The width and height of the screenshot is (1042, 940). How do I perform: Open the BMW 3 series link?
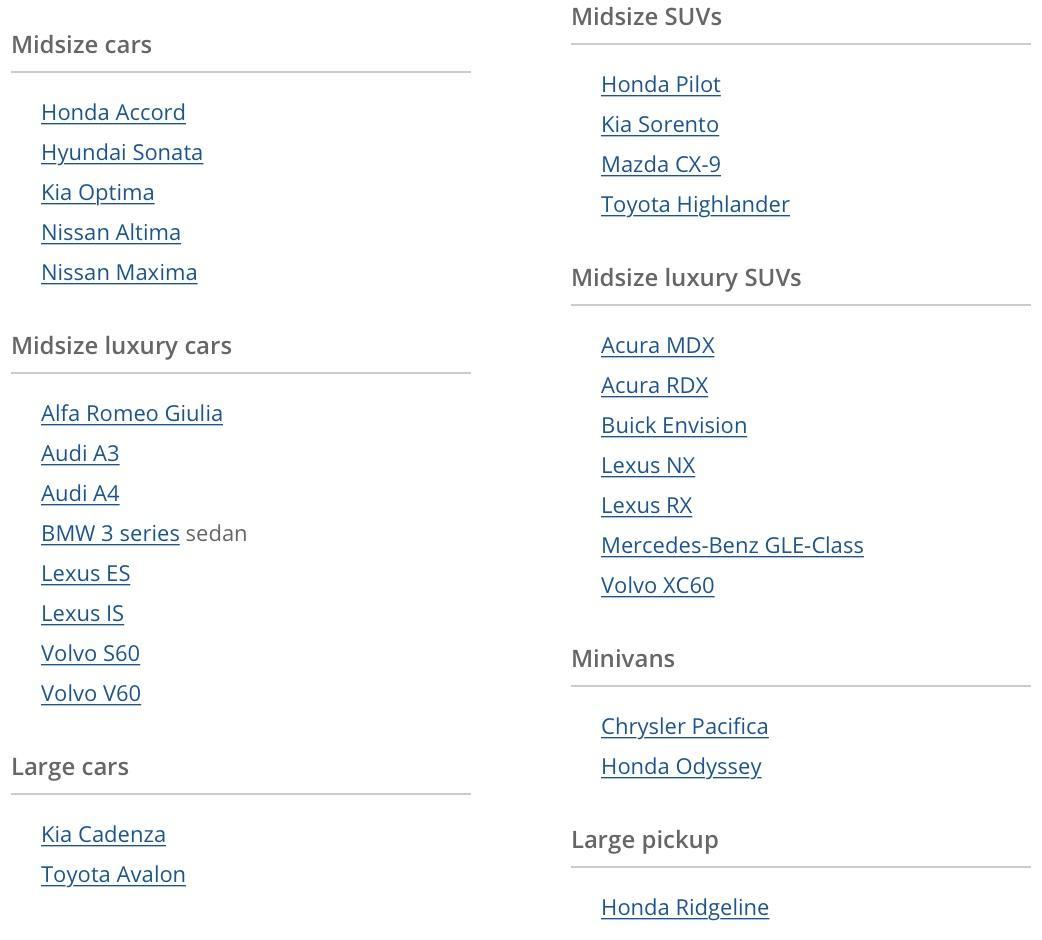[110, 533]
